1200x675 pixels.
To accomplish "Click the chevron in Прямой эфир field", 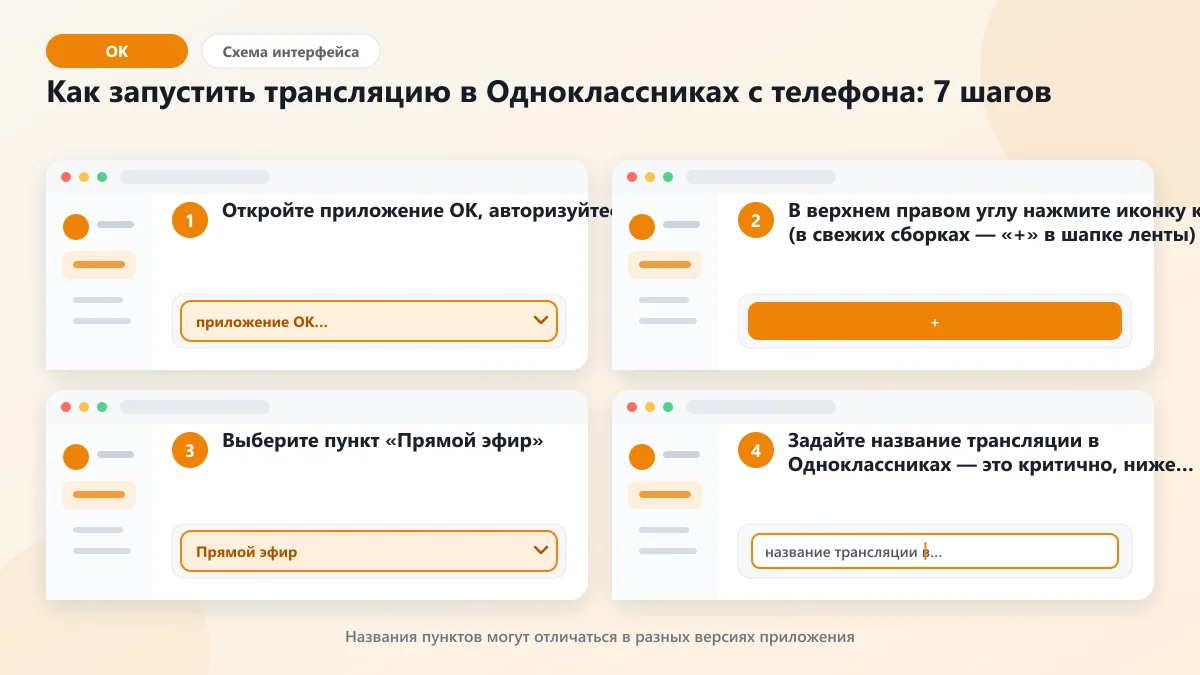I will [x=541, y=550].
